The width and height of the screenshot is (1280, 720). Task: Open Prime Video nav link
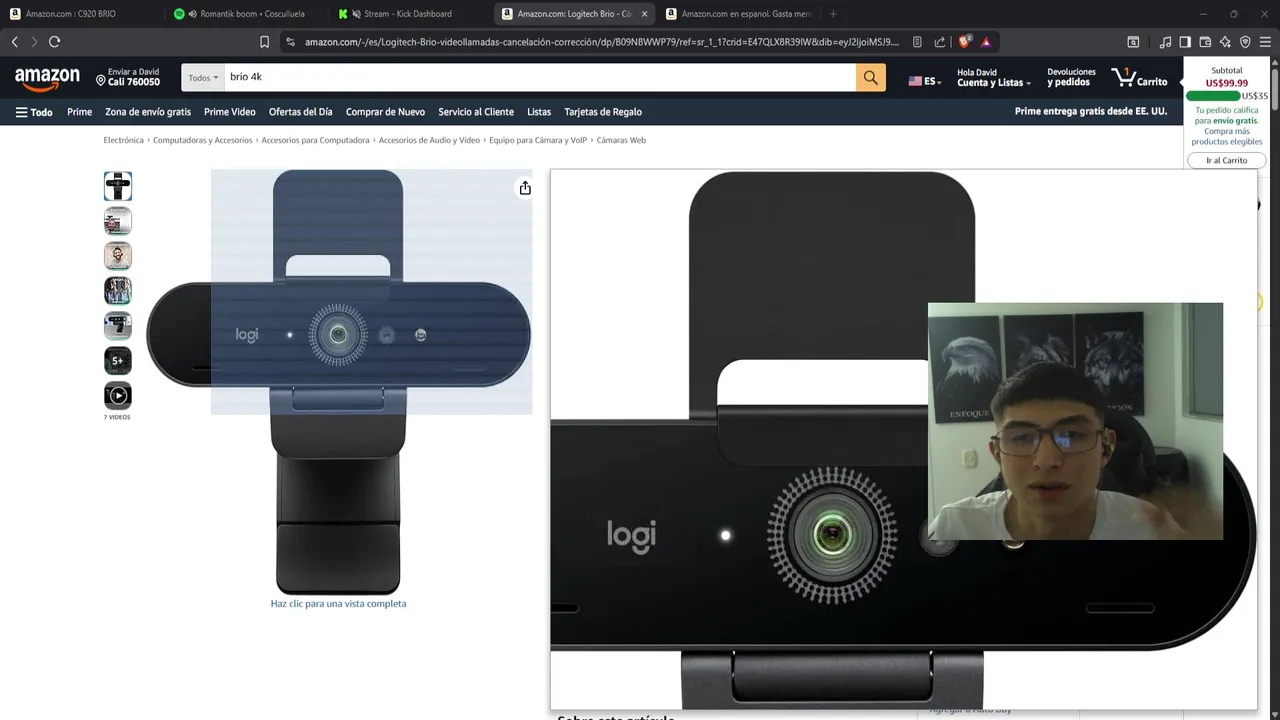coord(230,112)
